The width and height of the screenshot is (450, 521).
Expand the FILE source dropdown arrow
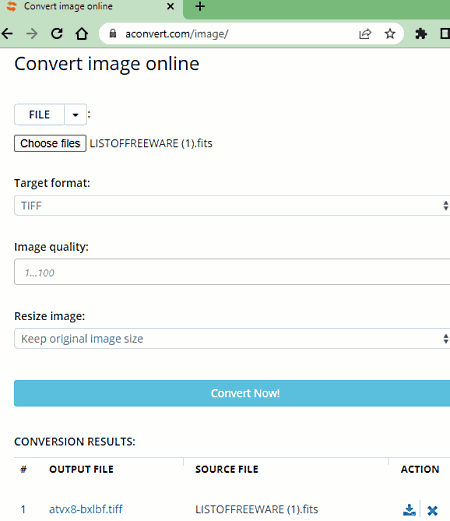pyautogui.click(x=76, y=115)
